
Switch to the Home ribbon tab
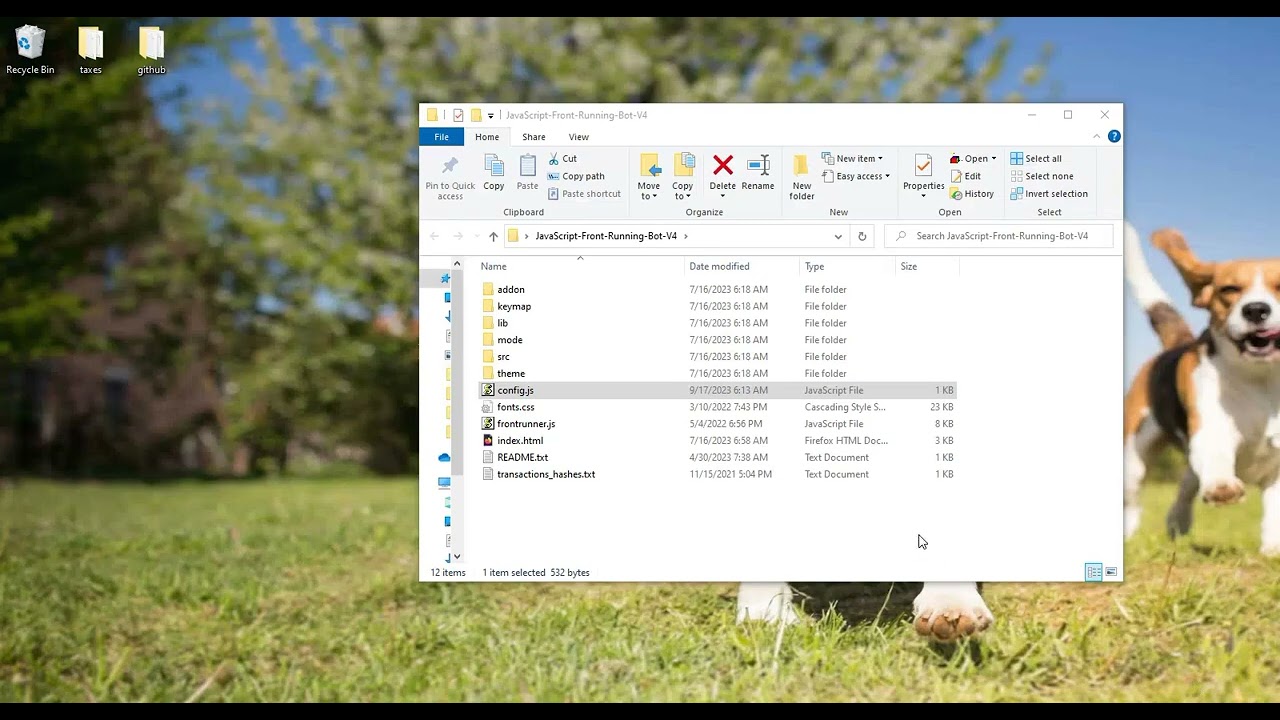(487, 137)
